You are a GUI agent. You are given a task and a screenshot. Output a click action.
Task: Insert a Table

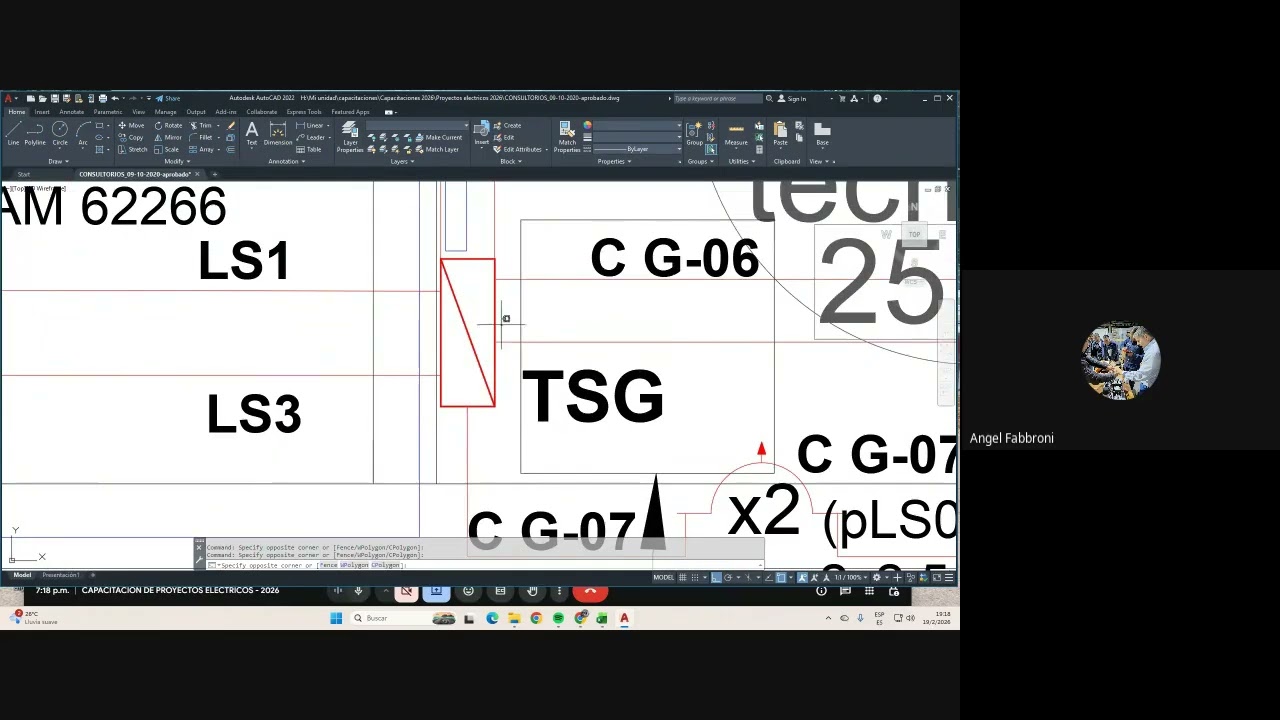309,150
